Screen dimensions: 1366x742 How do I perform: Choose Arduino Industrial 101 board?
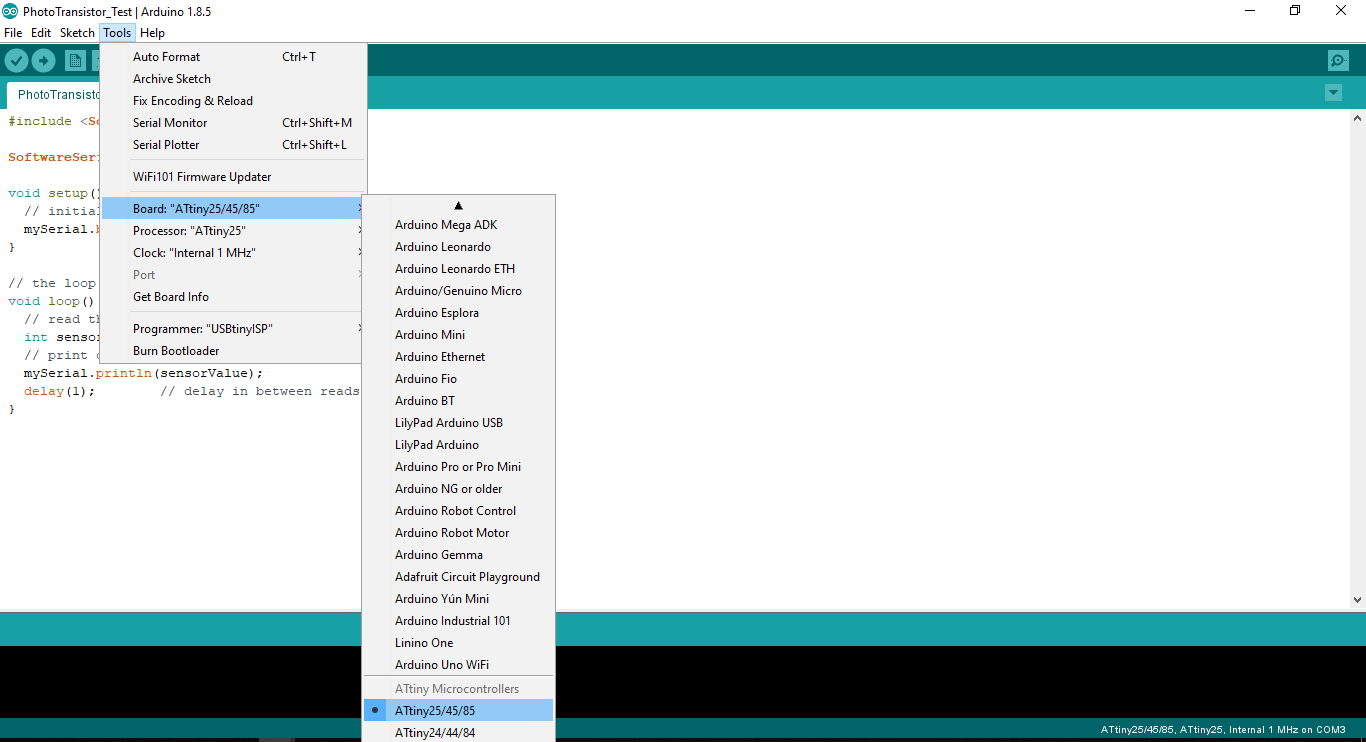[x=458, y=621]
